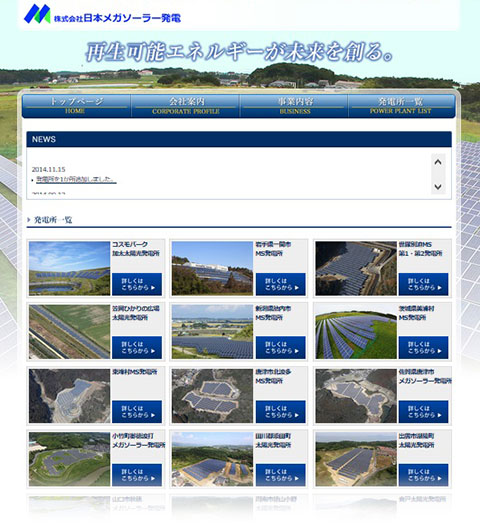Open the コスモパーク plant photo thumbnail

coord(69,268)
